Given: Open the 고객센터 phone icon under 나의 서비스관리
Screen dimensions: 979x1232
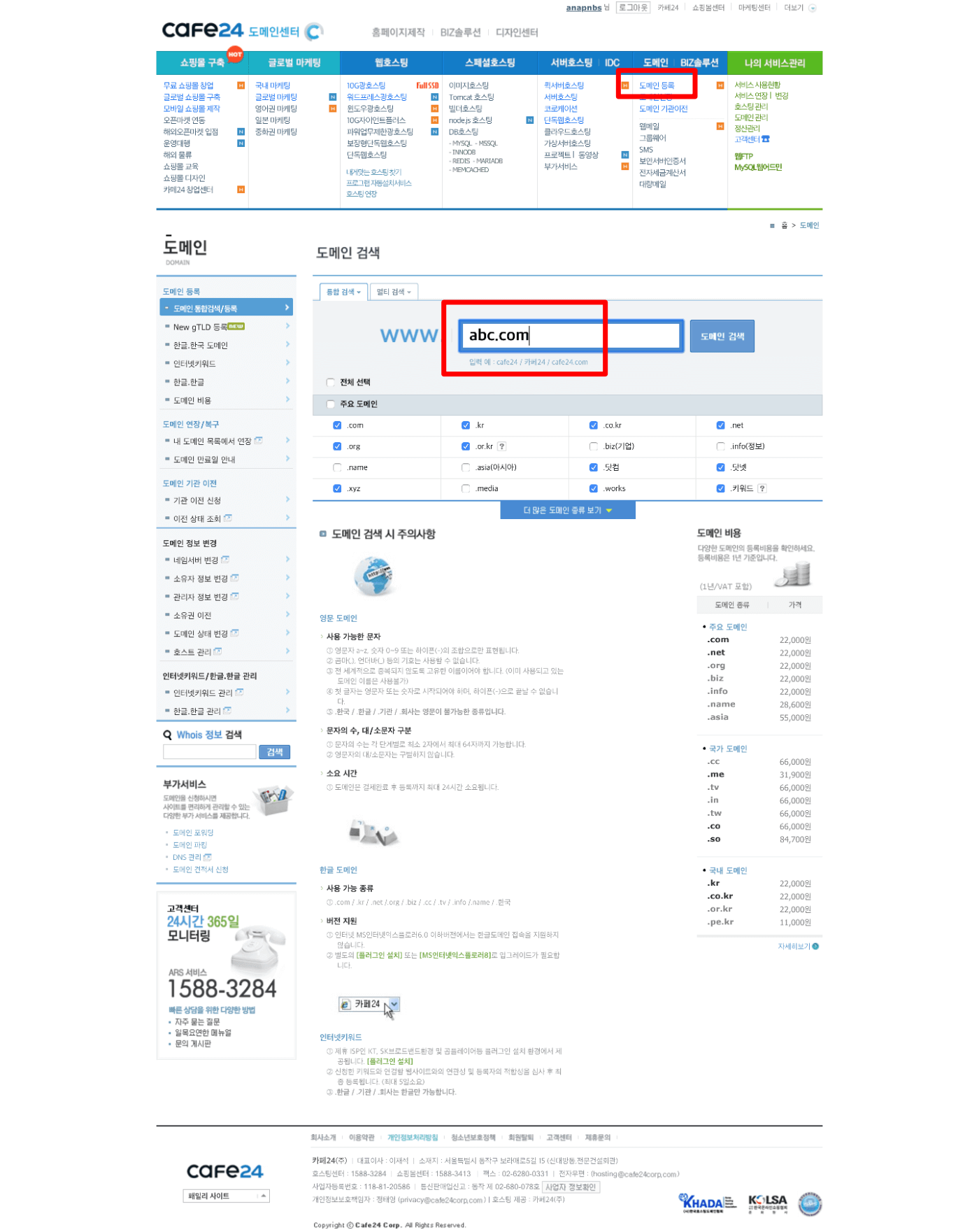Looking at the screenshot, I should coord(766,139).
